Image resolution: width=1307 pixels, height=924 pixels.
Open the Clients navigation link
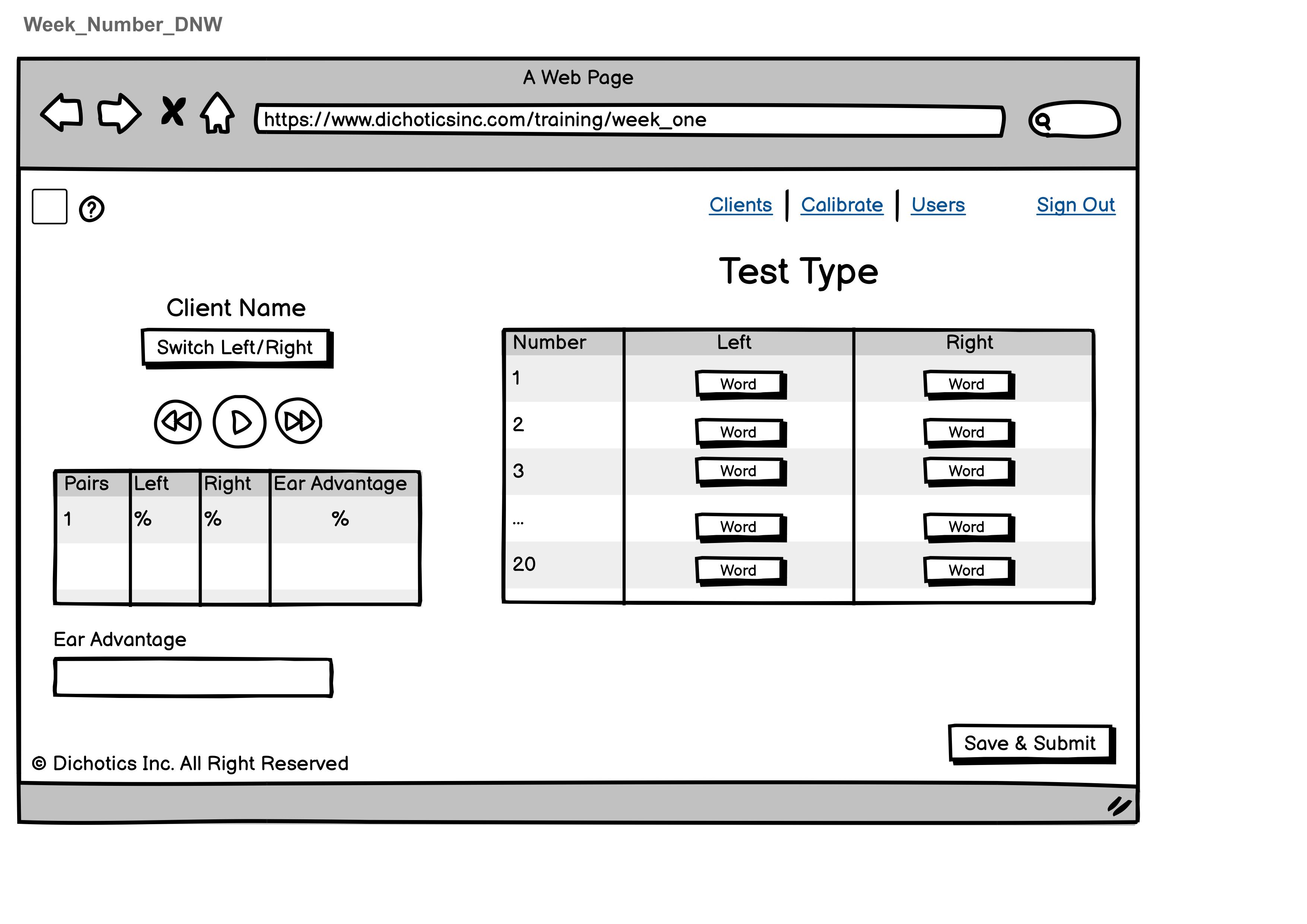click(x=740, y=205)
